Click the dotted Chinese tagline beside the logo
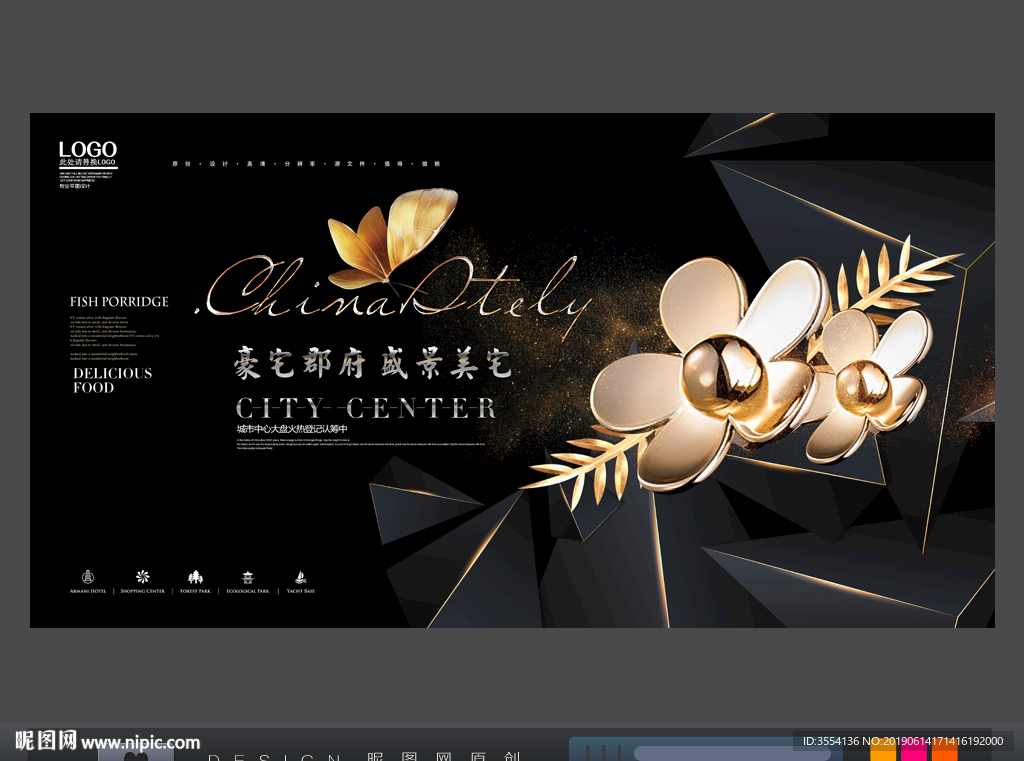The width and height of the screenshot is (1024, 761). (x=306, y=164)
